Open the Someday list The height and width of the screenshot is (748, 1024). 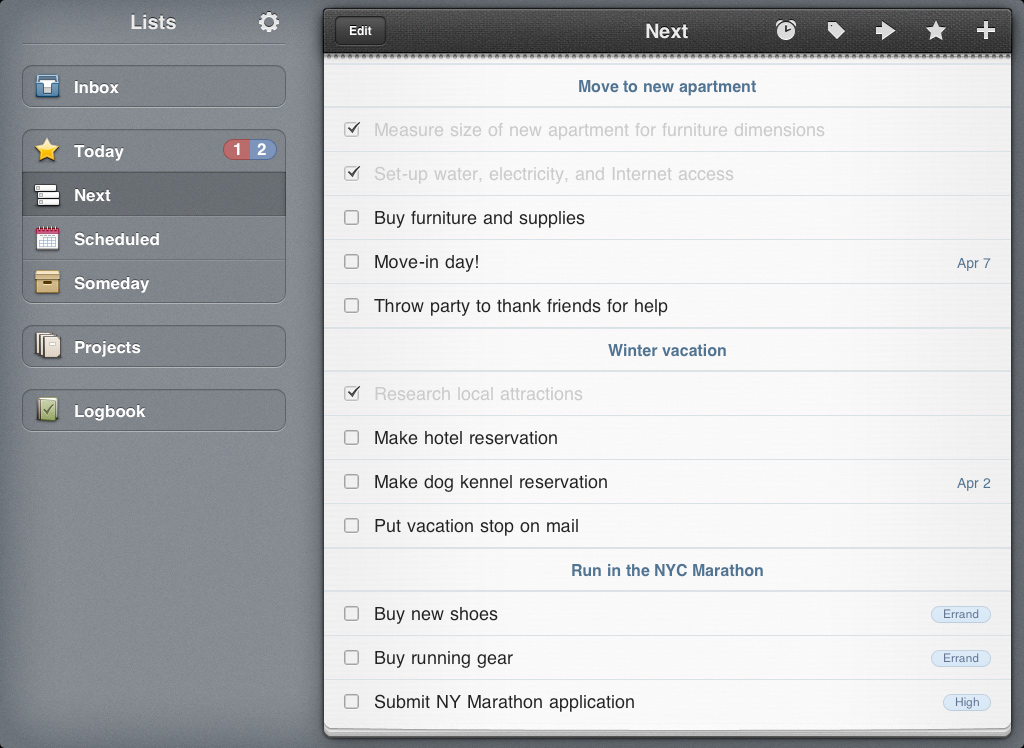(x=153, y=282)
